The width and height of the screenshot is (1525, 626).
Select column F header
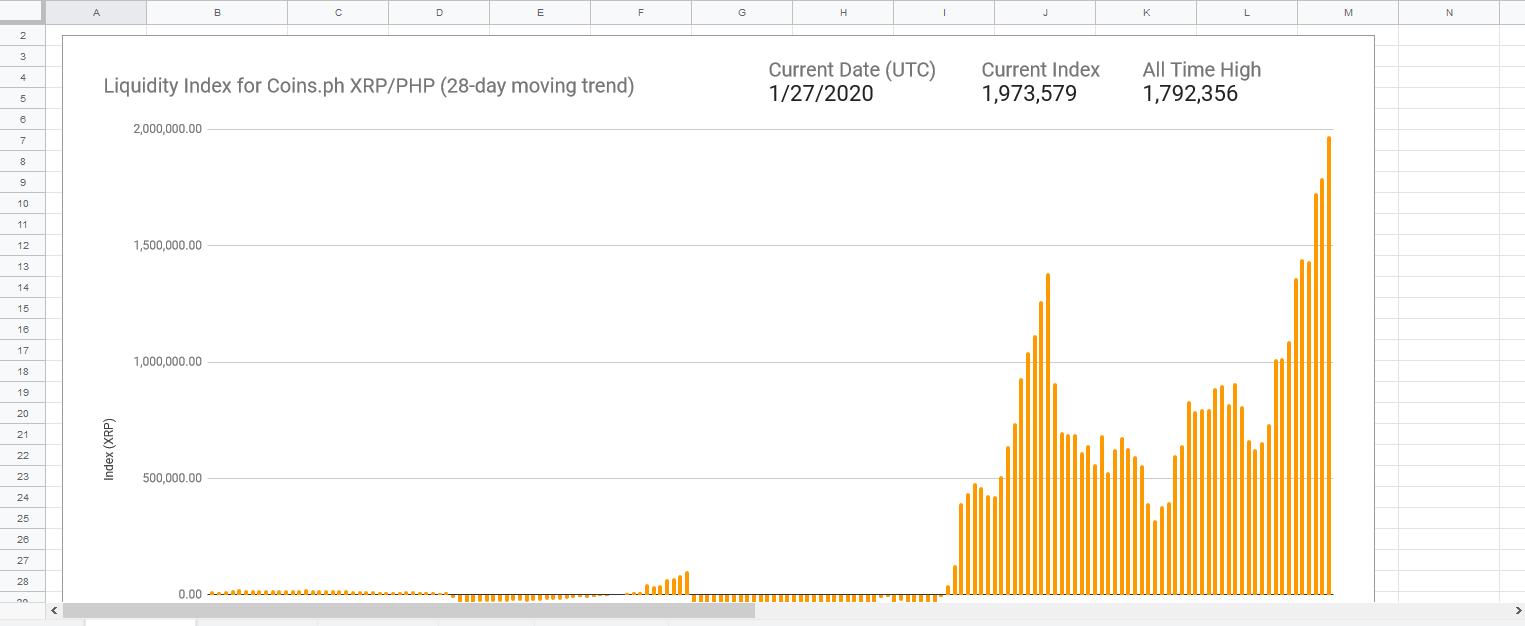(641, 12)
